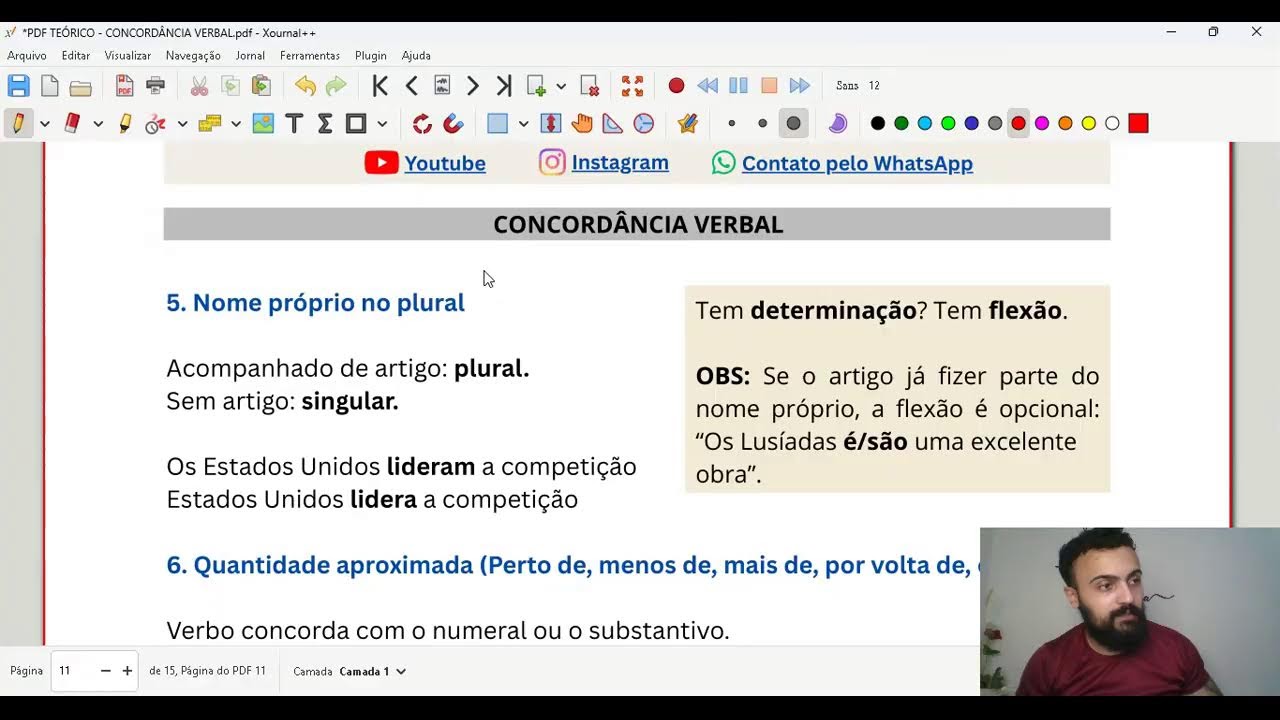Create a new blank journal
This screenshot has height=720, width=1280.
[49, 86]
